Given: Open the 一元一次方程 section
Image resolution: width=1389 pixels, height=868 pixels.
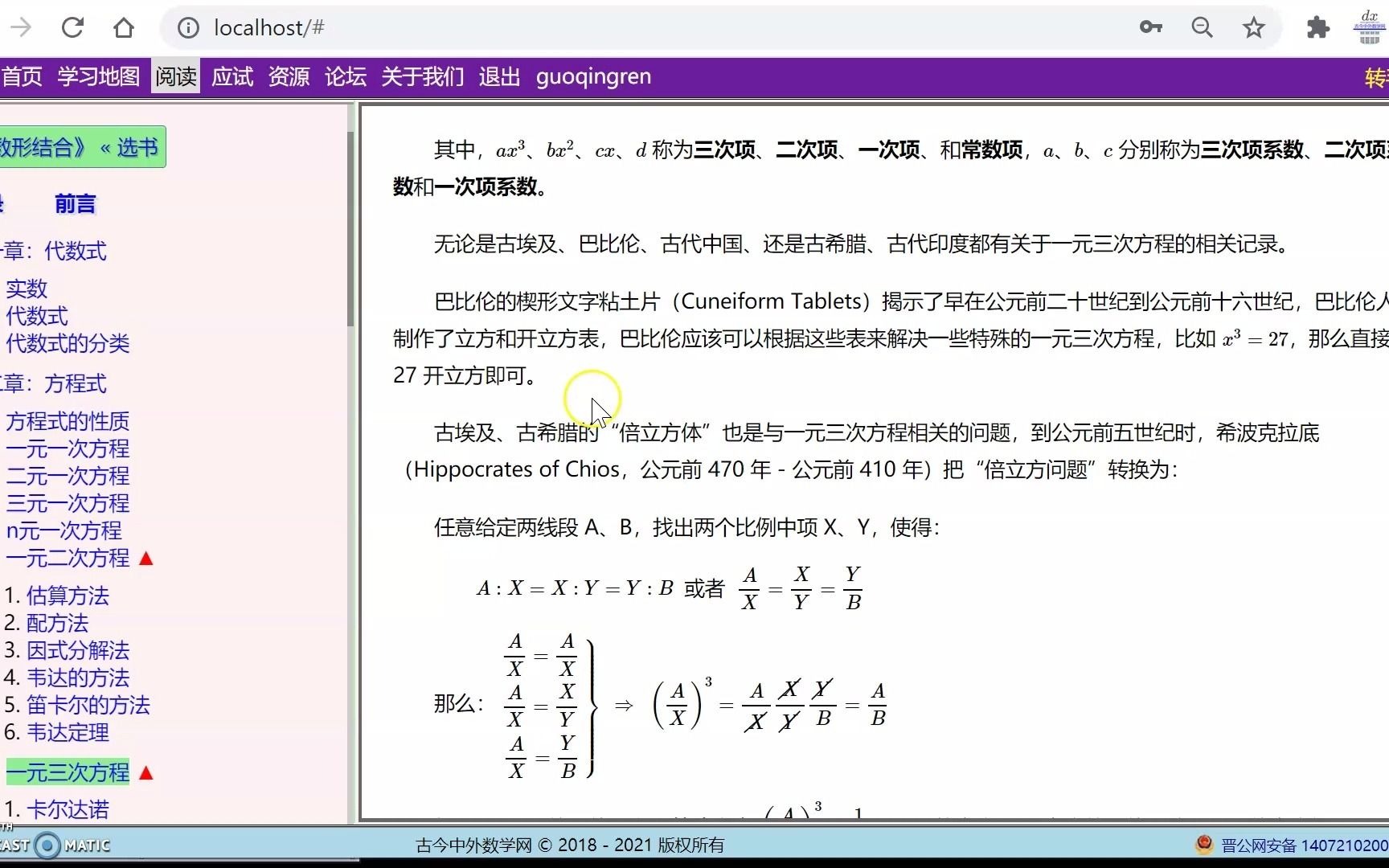Looking at the screenshot, I should click(x=68, y=448).
